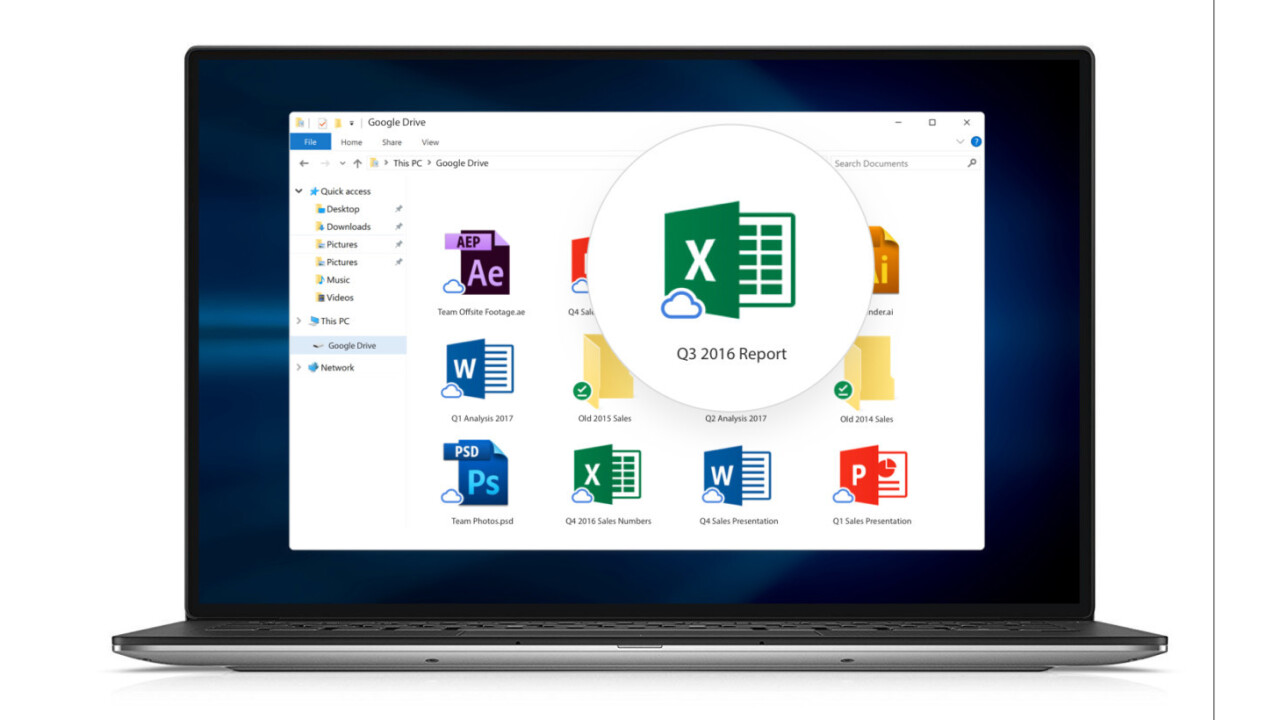1280x720 pixels.
Task: Open the File tab
Action: [x=310, y=142]
